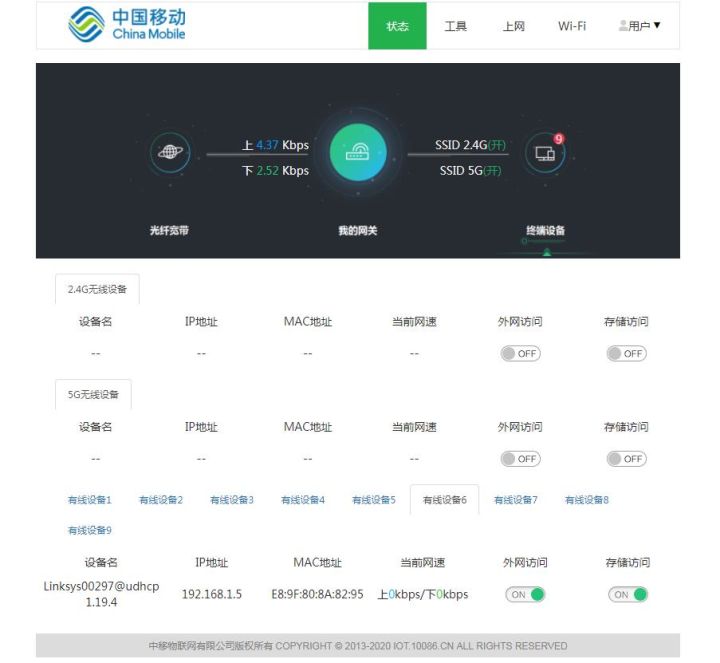Screen dimensions: 720x663
Task: Open the 用户 dropdown menu
Action: [x=641, y=26]
